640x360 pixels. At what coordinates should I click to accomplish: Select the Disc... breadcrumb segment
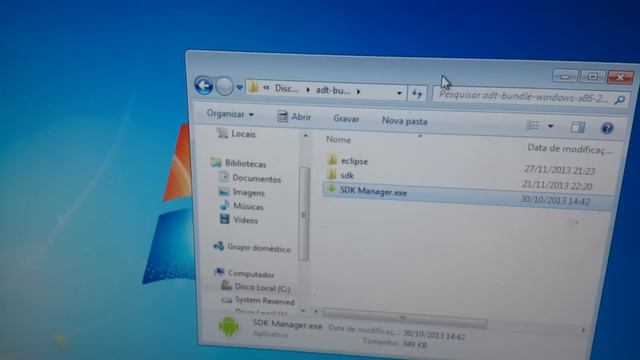(x=287, y=89)
